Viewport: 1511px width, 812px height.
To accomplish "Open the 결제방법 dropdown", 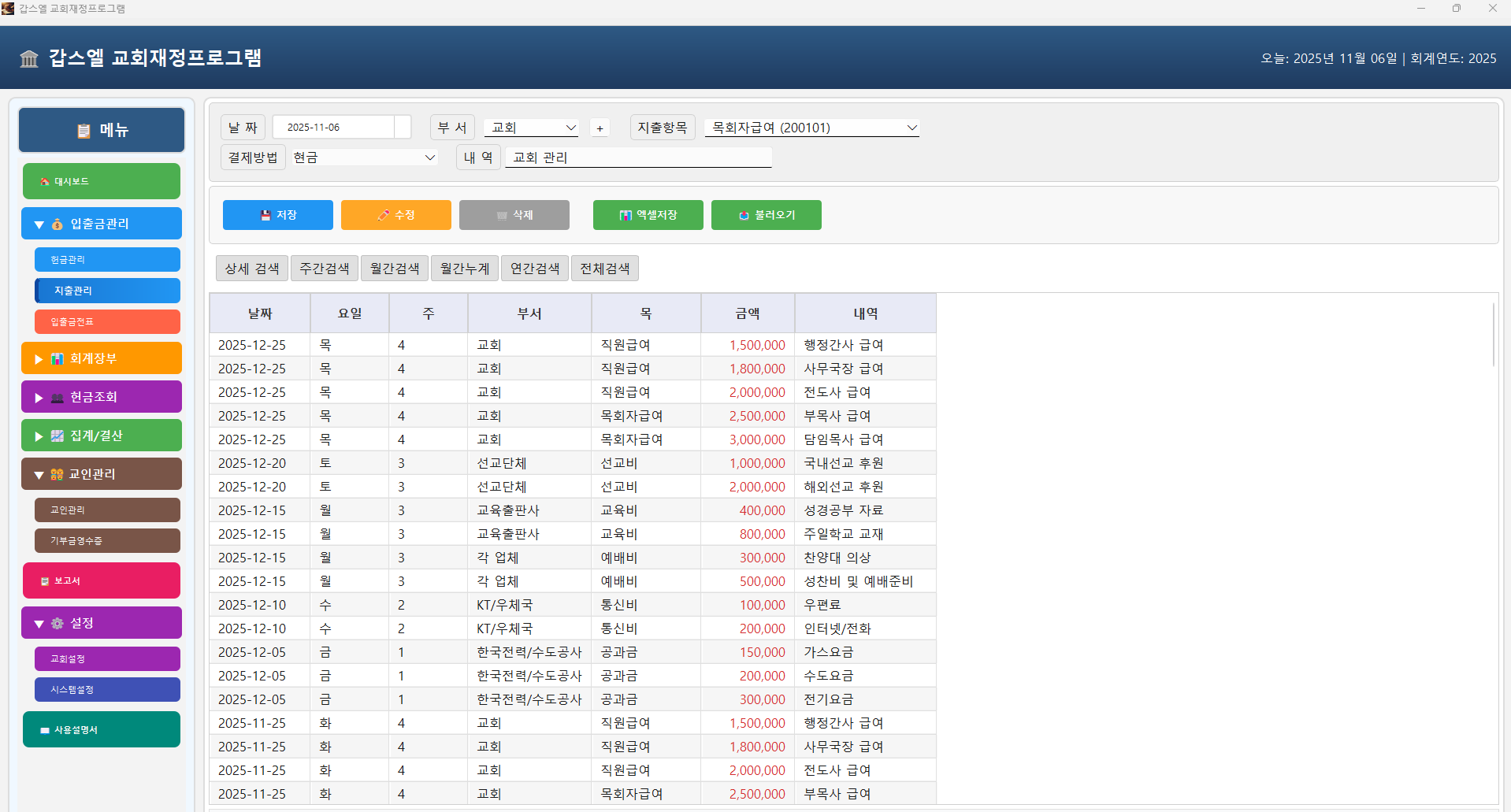I will [x=430, y=158].
